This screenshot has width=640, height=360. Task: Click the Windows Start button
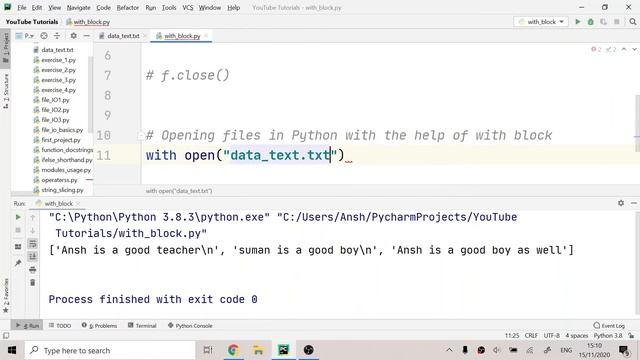click(12, 350)
